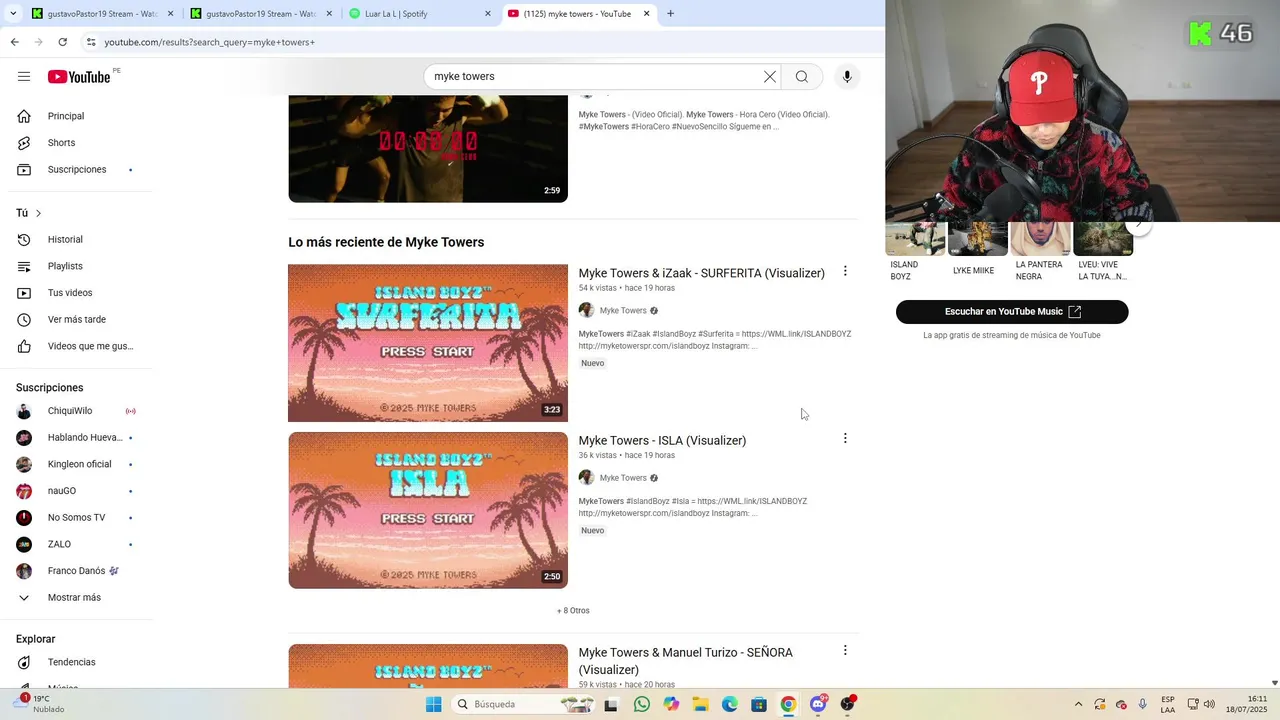The height and width of the screenshot is (720, 1280).
Task: Click the taskbar Búsqueda search box
Action: pyautogui.click(x=522, y=704)
